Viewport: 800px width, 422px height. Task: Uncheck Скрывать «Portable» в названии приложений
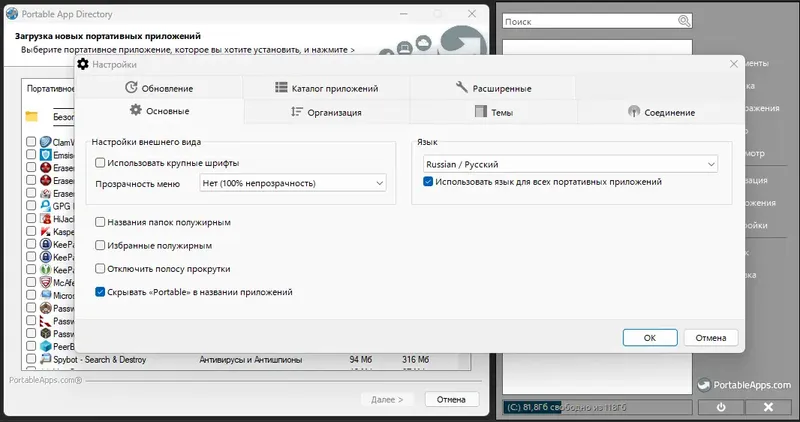[100, 292]
